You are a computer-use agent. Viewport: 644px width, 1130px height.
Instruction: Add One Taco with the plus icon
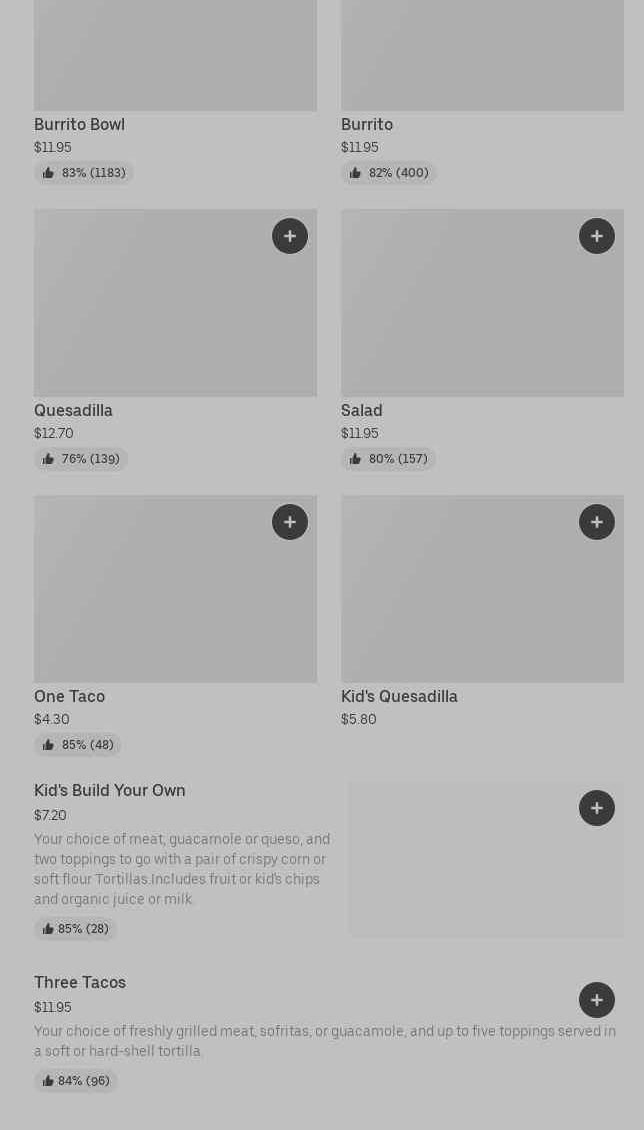290,522
